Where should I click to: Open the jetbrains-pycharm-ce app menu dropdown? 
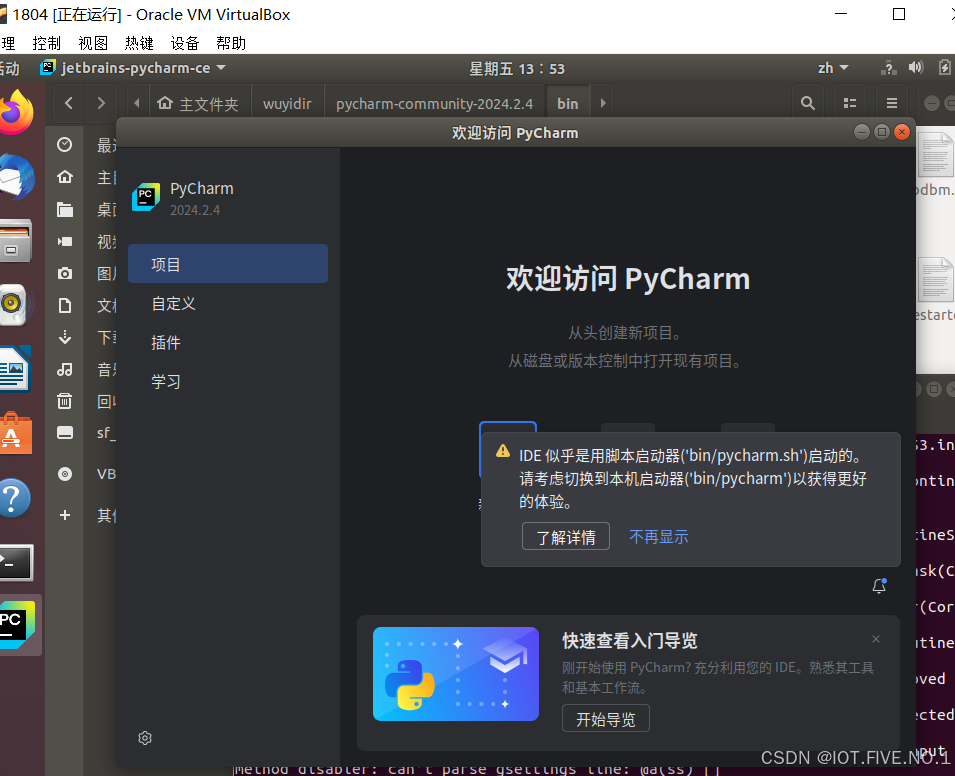click(133, 68)
